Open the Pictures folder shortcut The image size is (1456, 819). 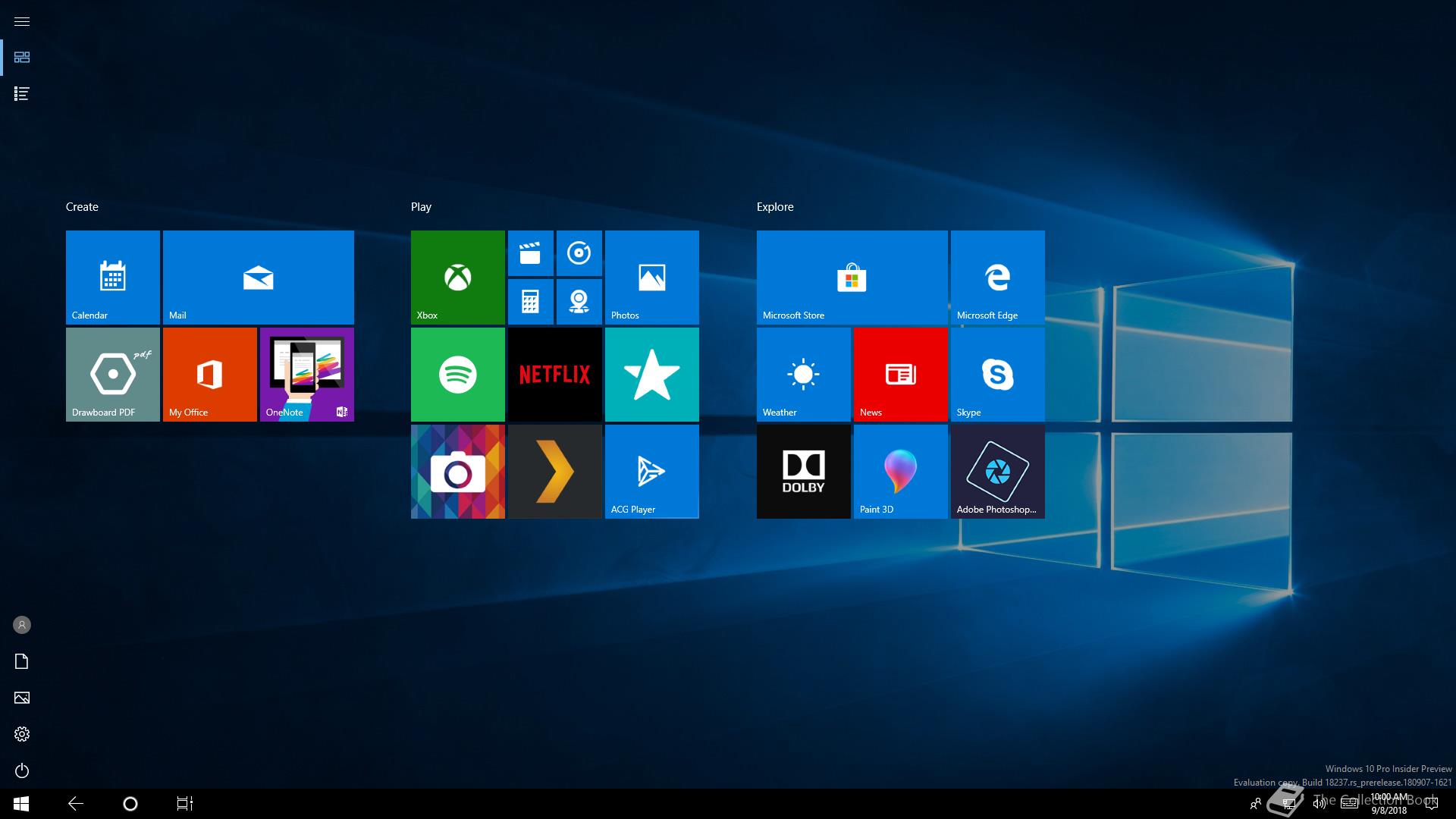coord(22,698)
